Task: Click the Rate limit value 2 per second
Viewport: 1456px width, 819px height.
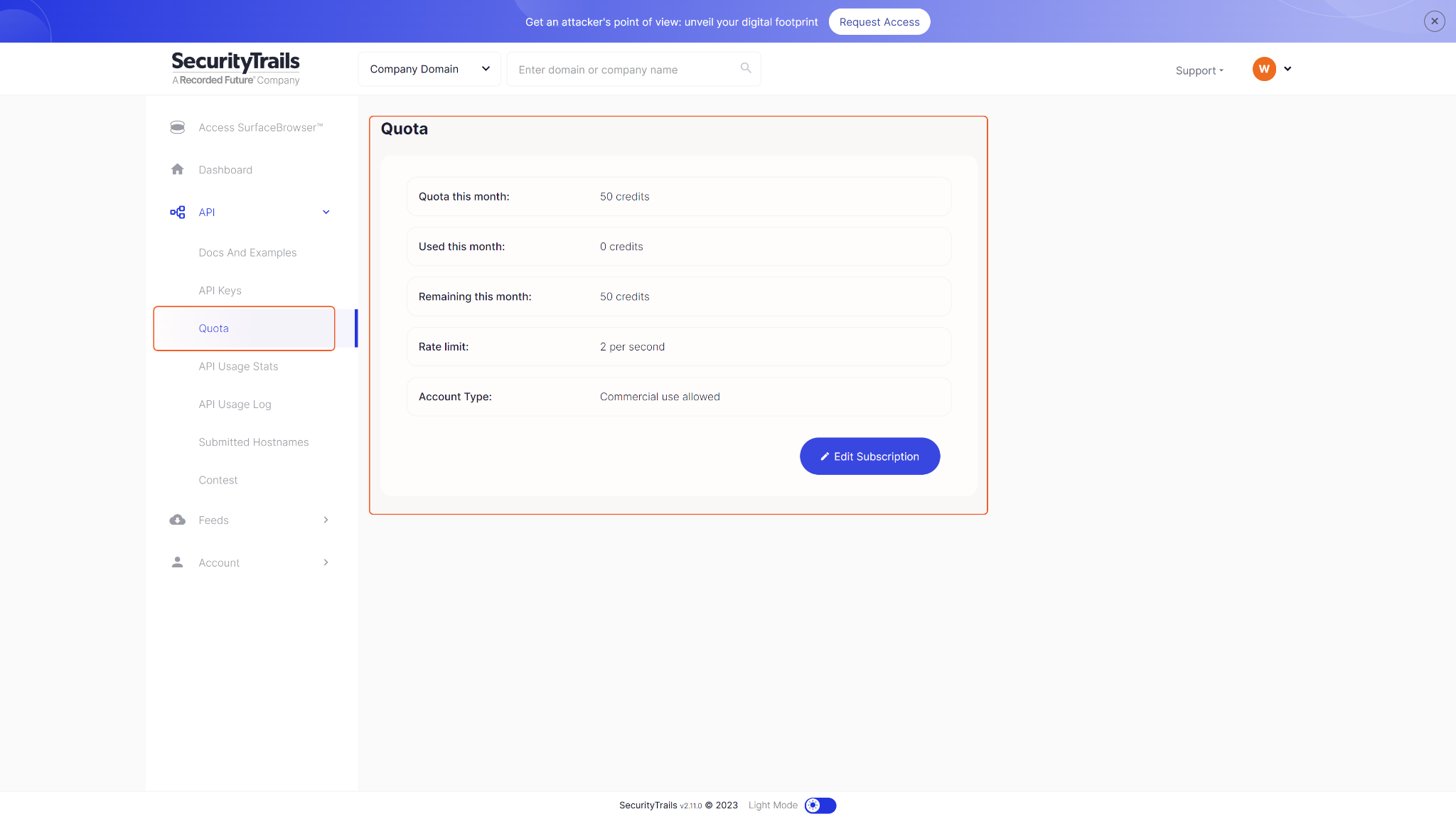Action: [632, 347]
